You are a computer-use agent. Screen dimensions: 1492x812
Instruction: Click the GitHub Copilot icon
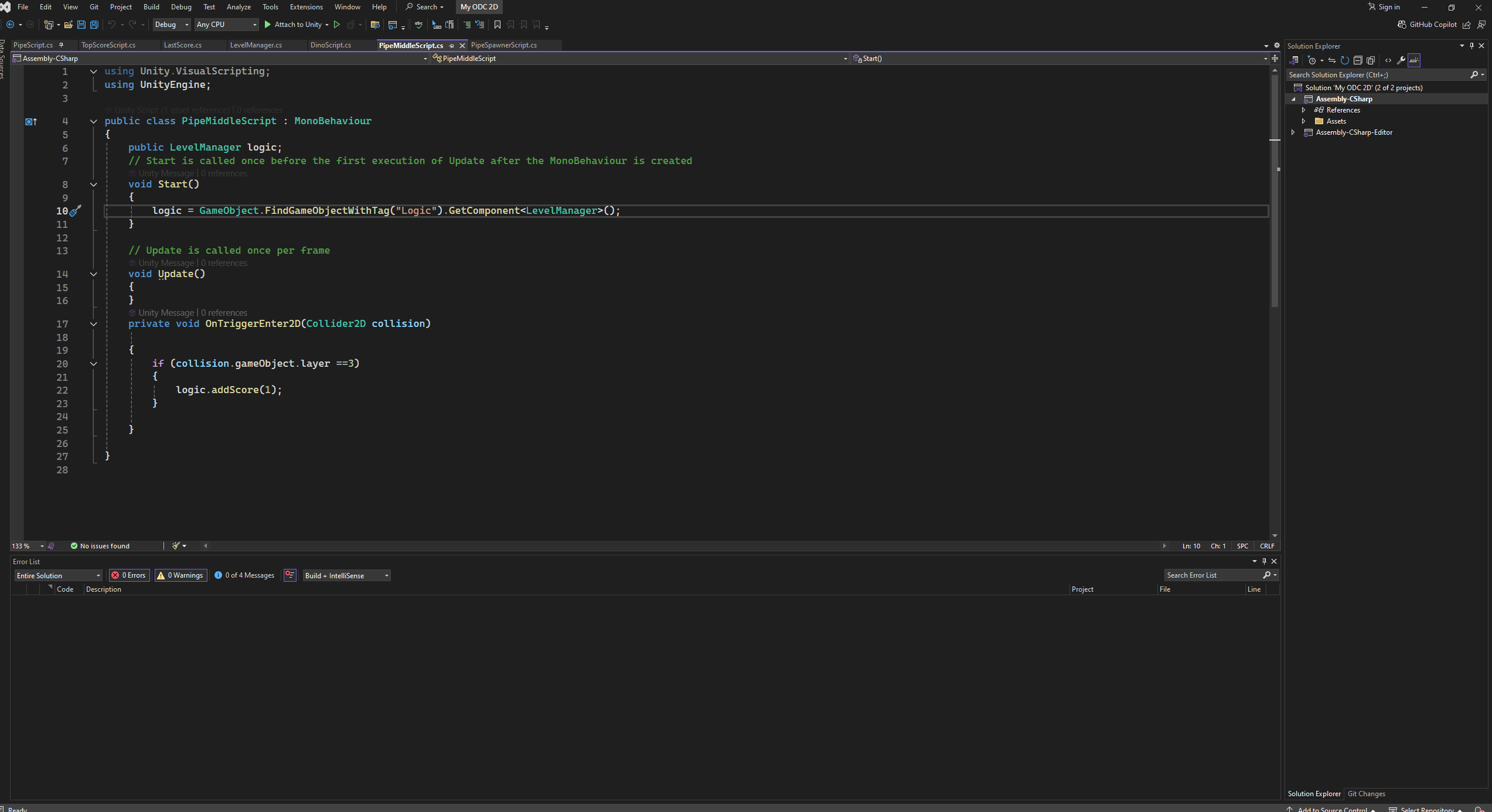point(1402,25)
